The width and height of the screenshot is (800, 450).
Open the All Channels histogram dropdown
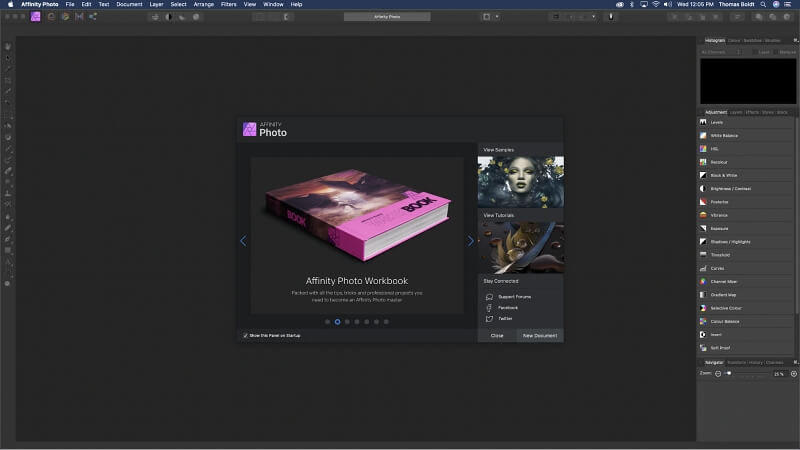(x=720, y=52)
